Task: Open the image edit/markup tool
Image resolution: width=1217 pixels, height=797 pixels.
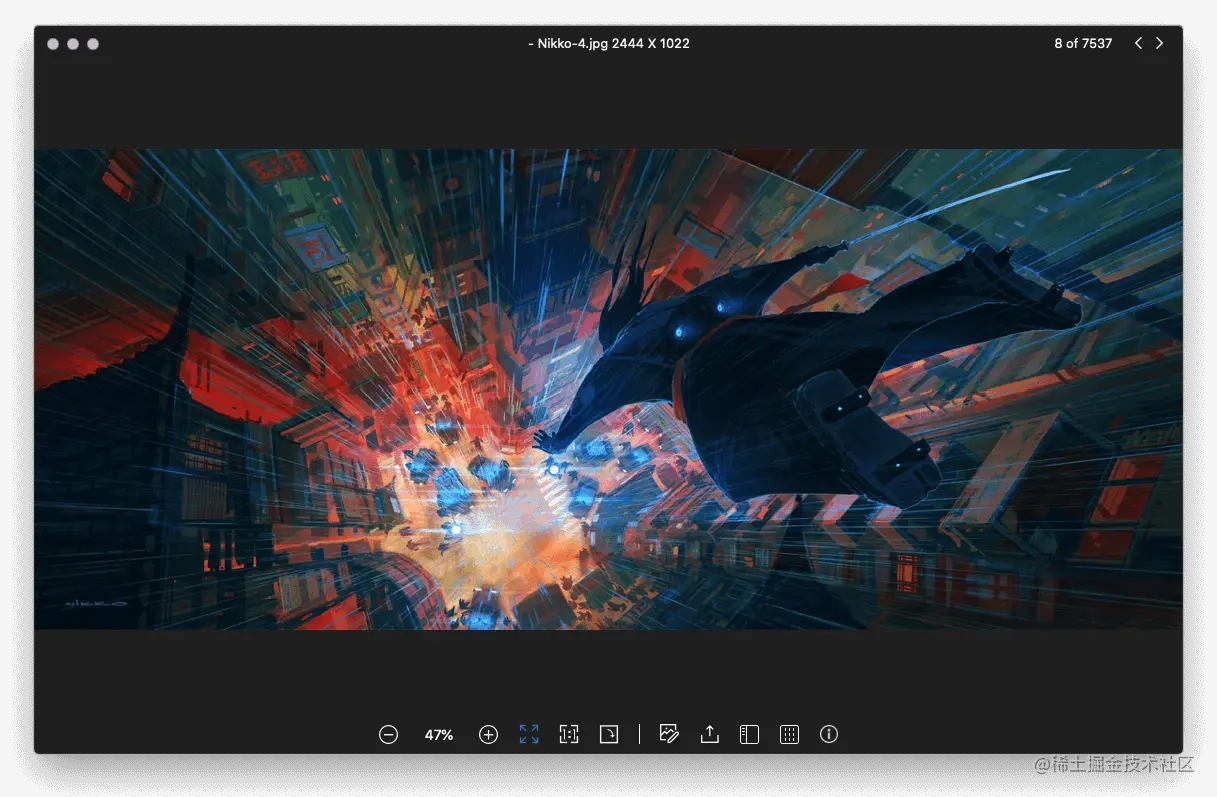Action: 669,735
